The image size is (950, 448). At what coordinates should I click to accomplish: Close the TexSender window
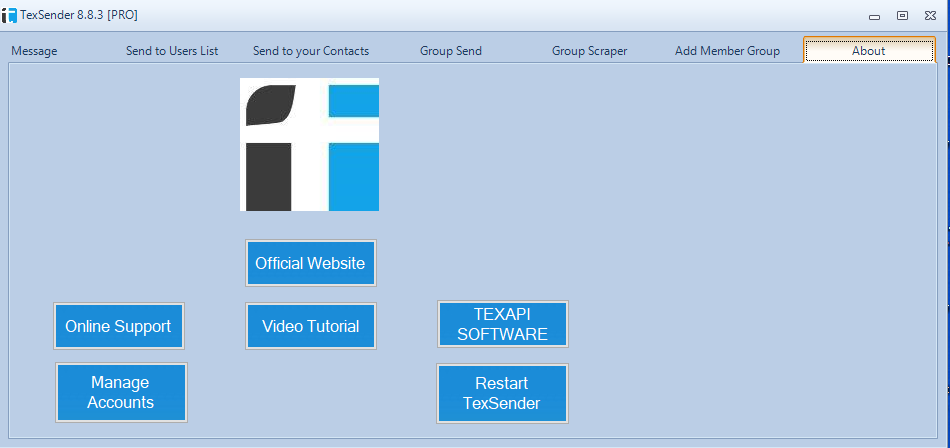tap(930, 16)
